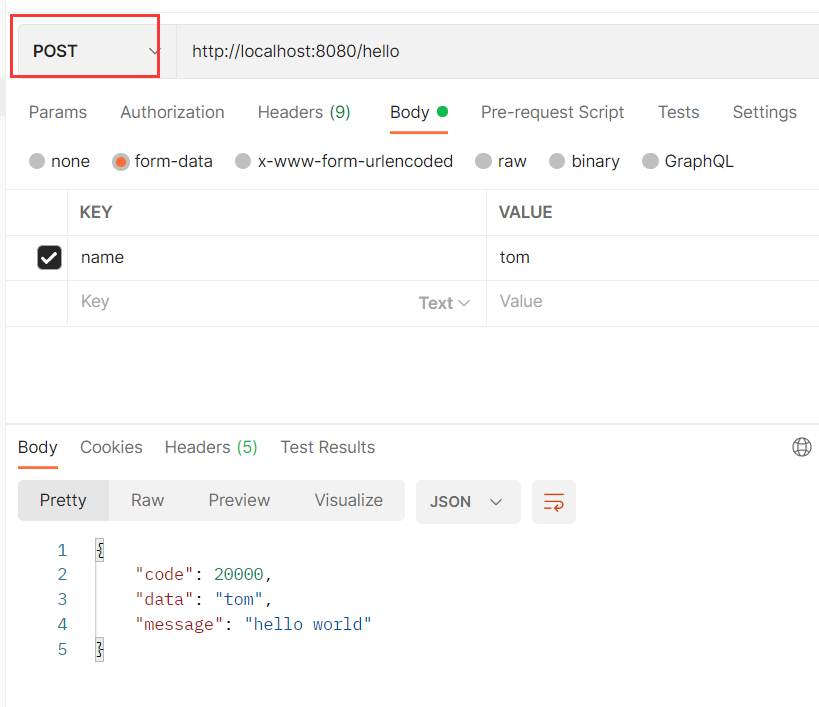Click the globe network icon in response panel
The height and width of the screenshot is (707, 819).
click(801, 447)
